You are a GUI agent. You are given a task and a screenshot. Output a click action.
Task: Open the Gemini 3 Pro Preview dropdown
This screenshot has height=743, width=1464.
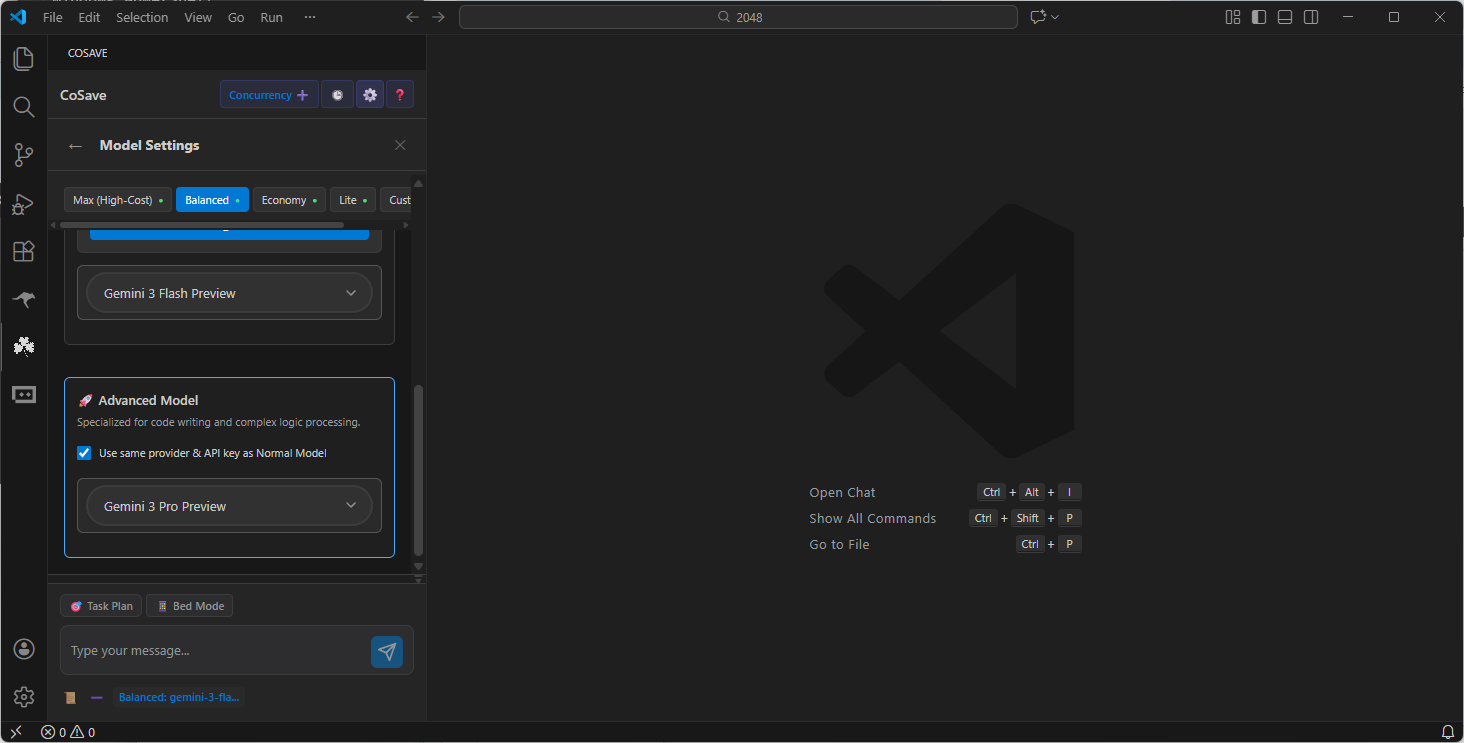tap(230, 505)
